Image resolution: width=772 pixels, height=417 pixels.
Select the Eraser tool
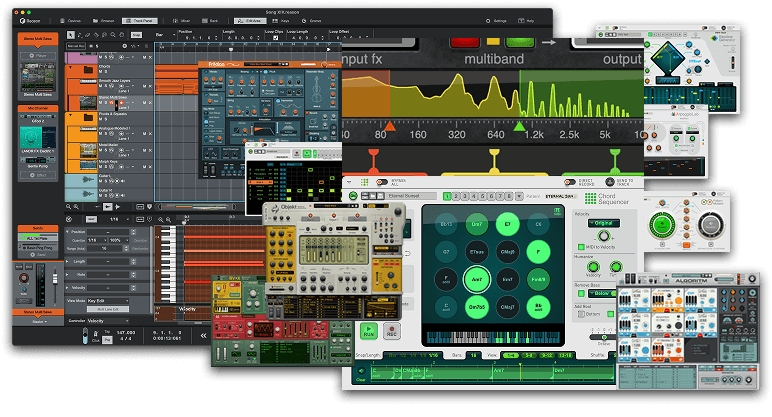88,35
